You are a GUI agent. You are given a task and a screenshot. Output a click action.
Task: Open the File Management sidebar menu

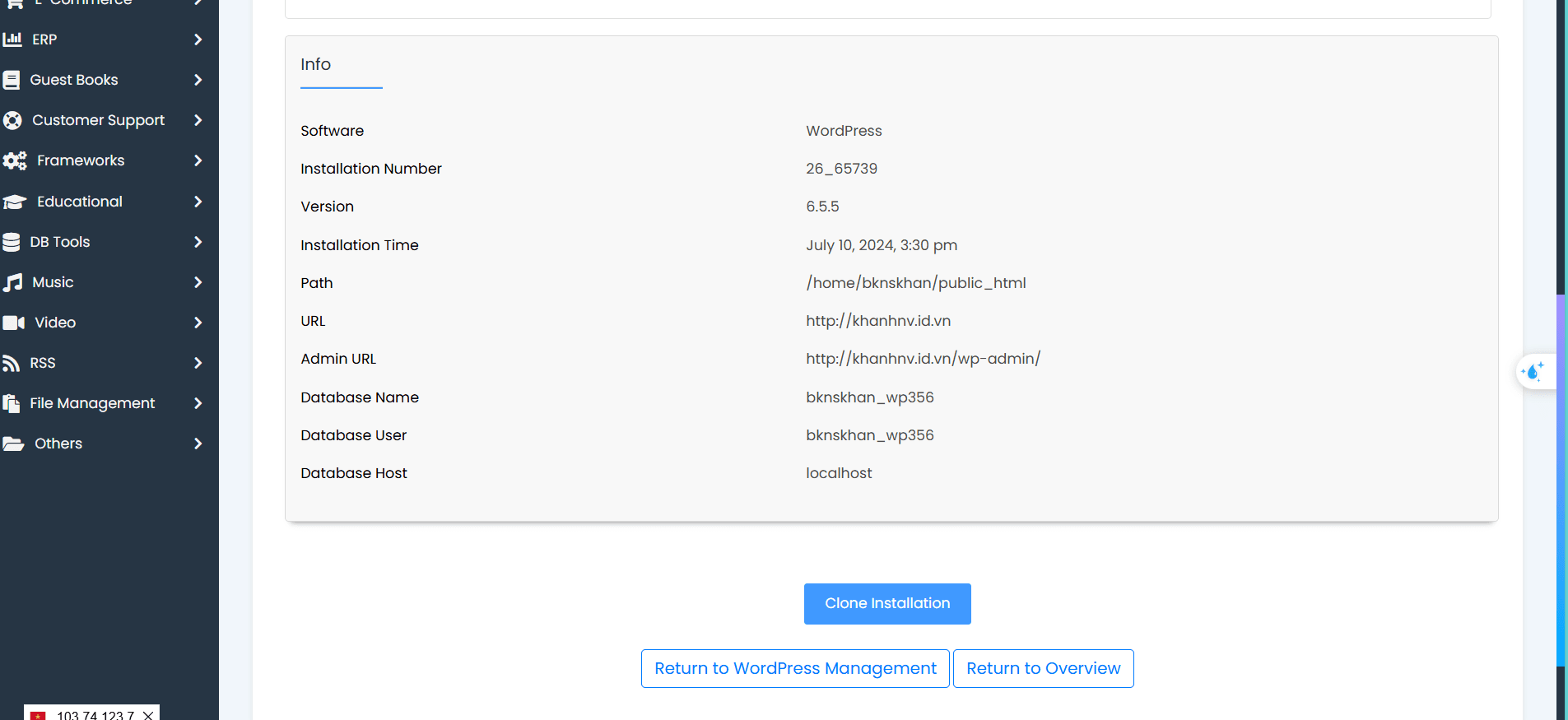(109, 403)
